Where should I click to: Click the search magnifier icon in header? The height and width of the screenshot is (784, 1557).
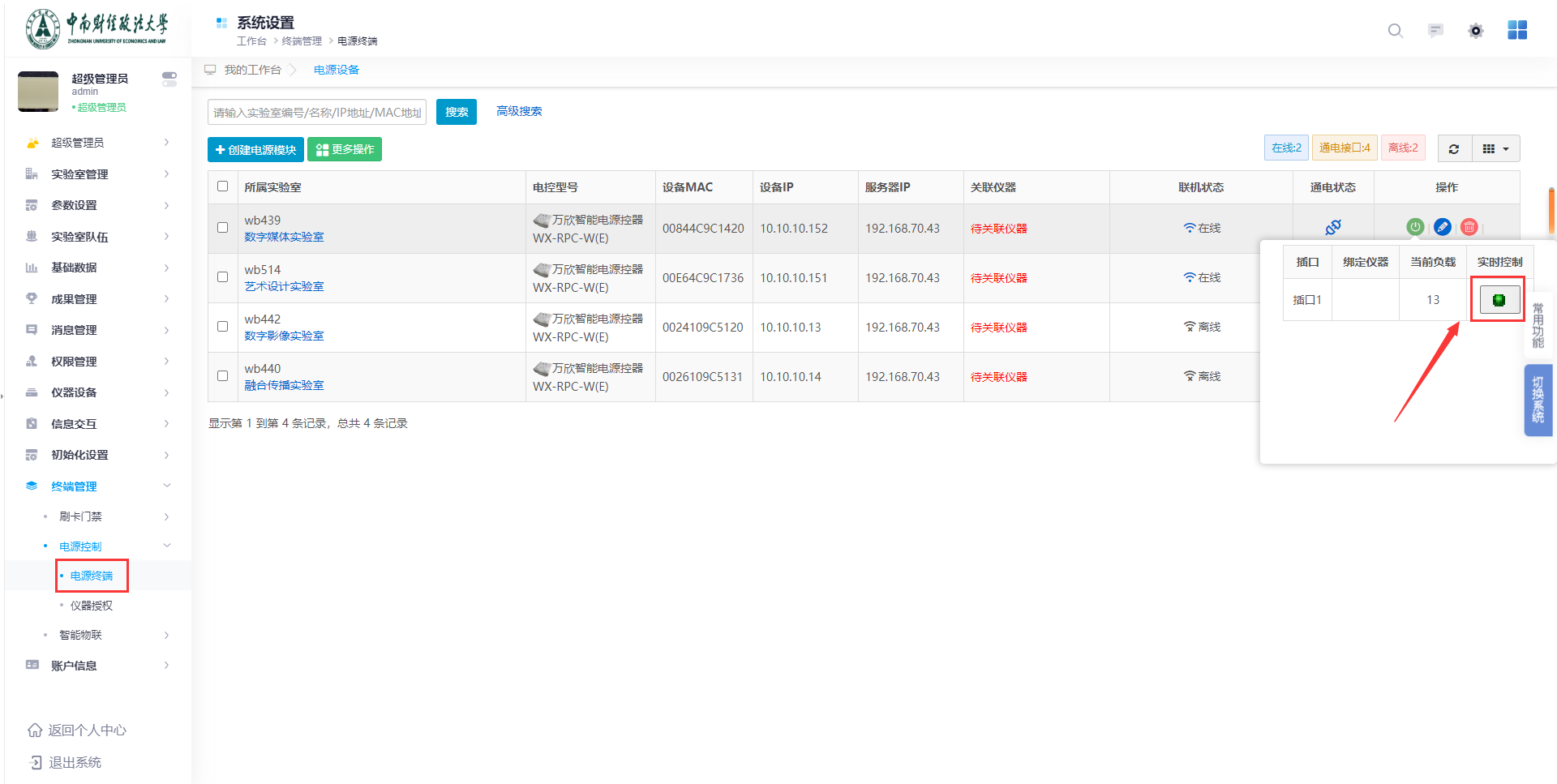(1395, 31)
